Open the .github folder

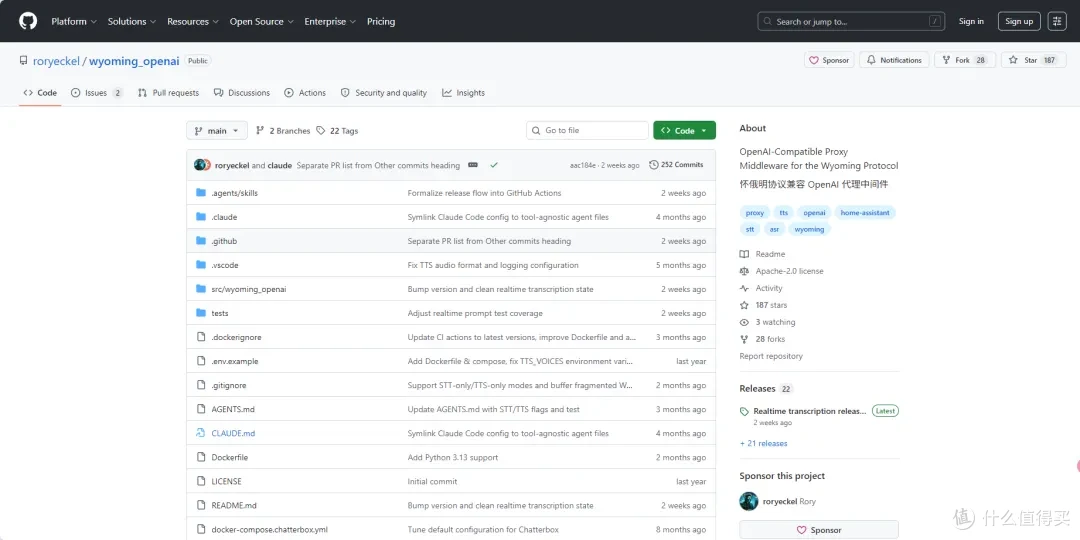pos(224,241)
